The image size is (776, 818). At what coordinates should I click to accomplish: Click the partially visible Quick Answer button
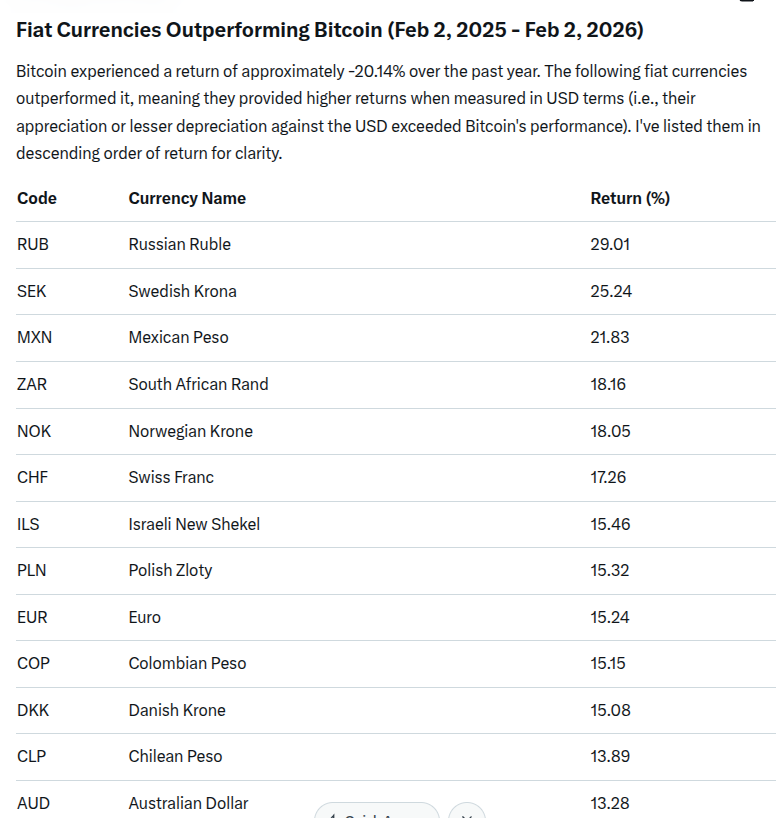(377, 811)
